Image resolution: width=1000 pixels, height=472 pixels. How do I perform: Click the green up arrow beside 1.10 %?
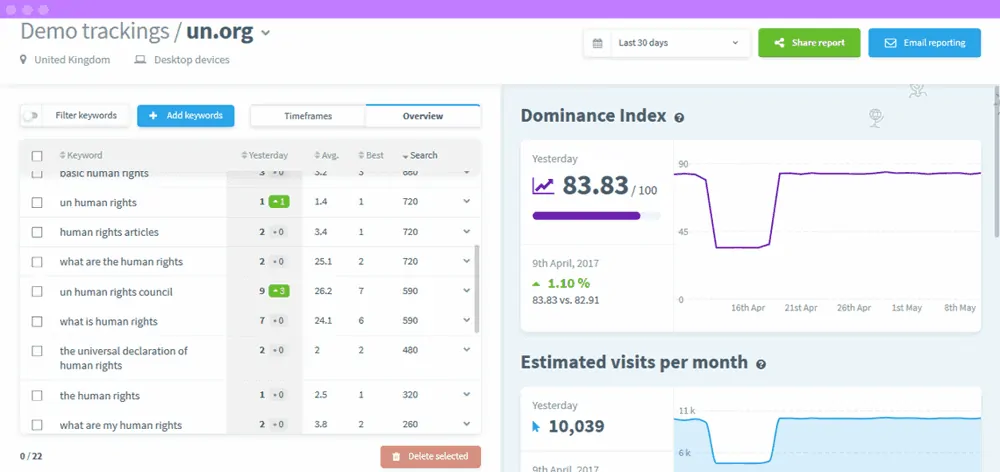click(x=536, y=283)
